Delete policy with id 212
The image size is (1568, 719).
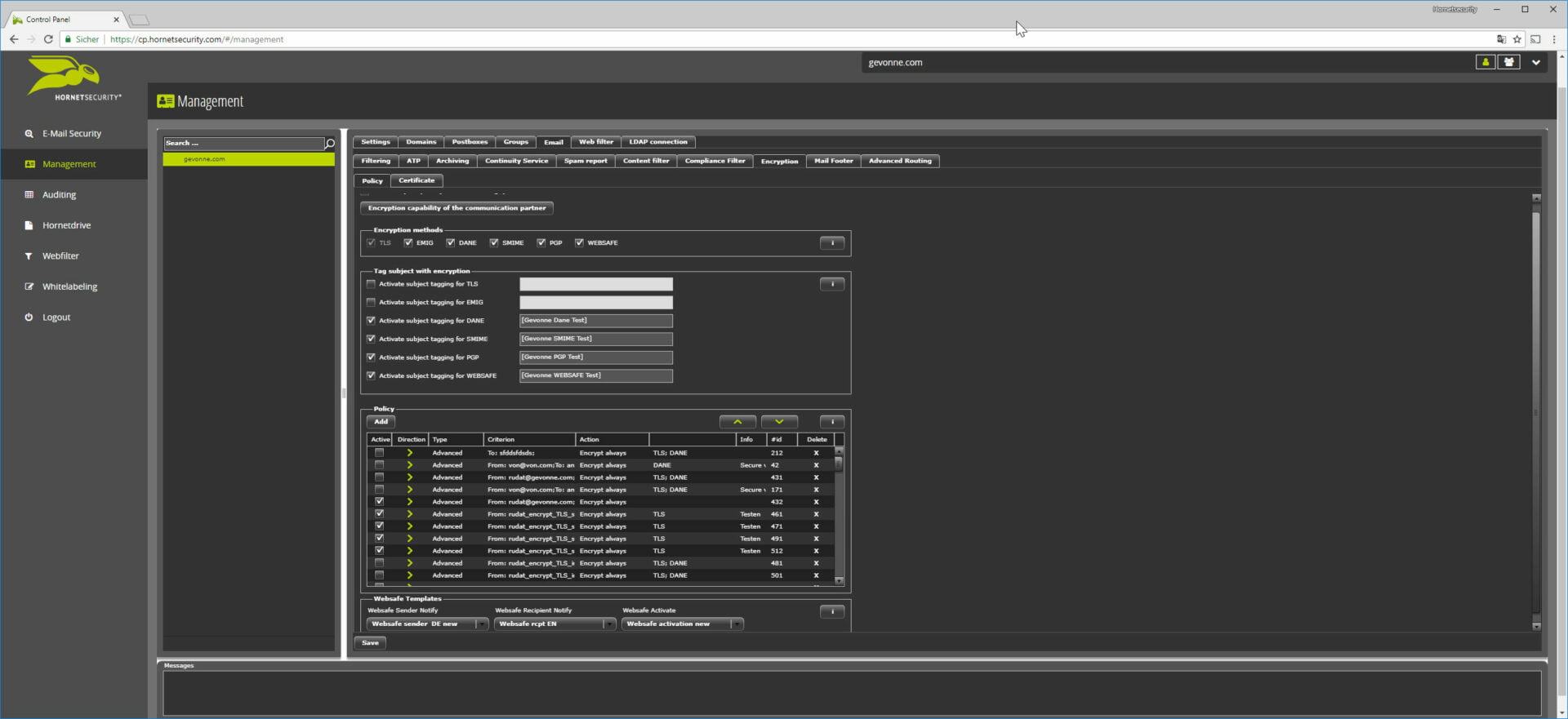tap(816, 453)
